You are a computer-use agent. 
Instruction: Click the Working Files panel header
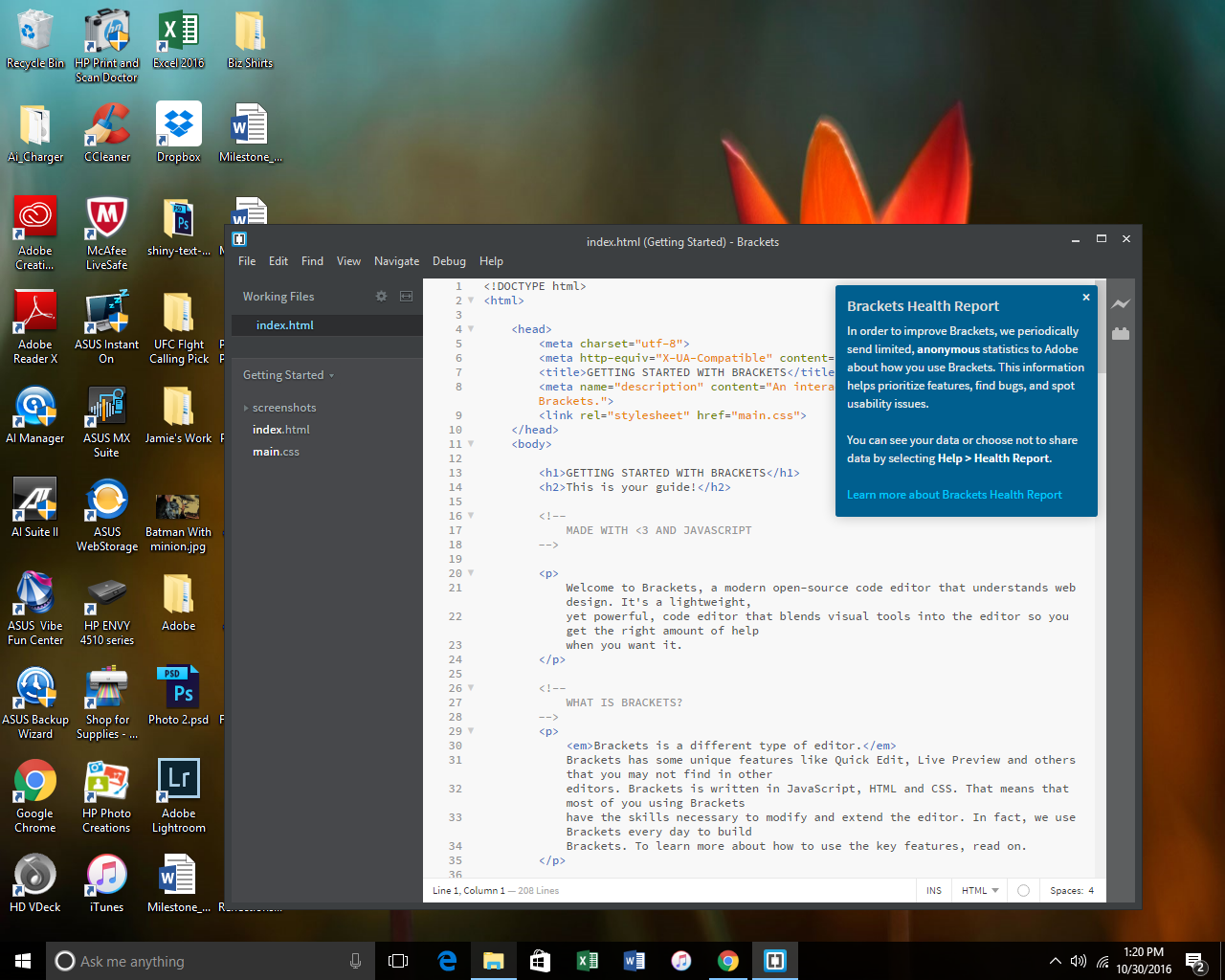coord(278,297)
